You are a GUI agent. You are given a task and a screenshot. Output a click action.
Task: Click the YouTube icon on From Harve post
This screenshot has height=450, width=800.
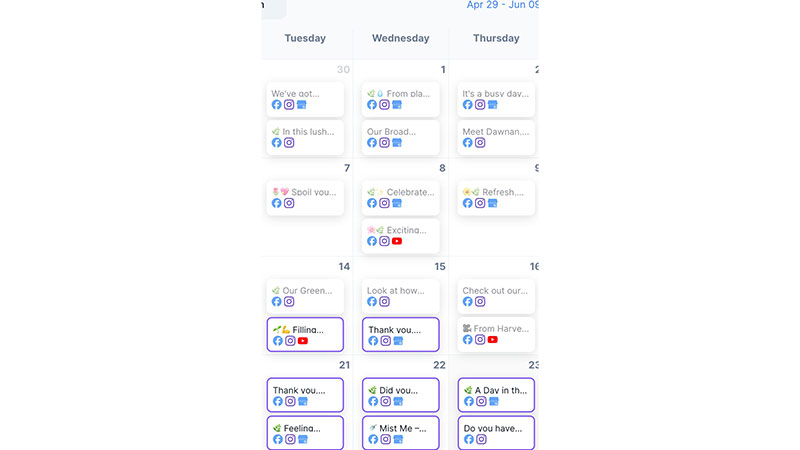coord(492,340)
